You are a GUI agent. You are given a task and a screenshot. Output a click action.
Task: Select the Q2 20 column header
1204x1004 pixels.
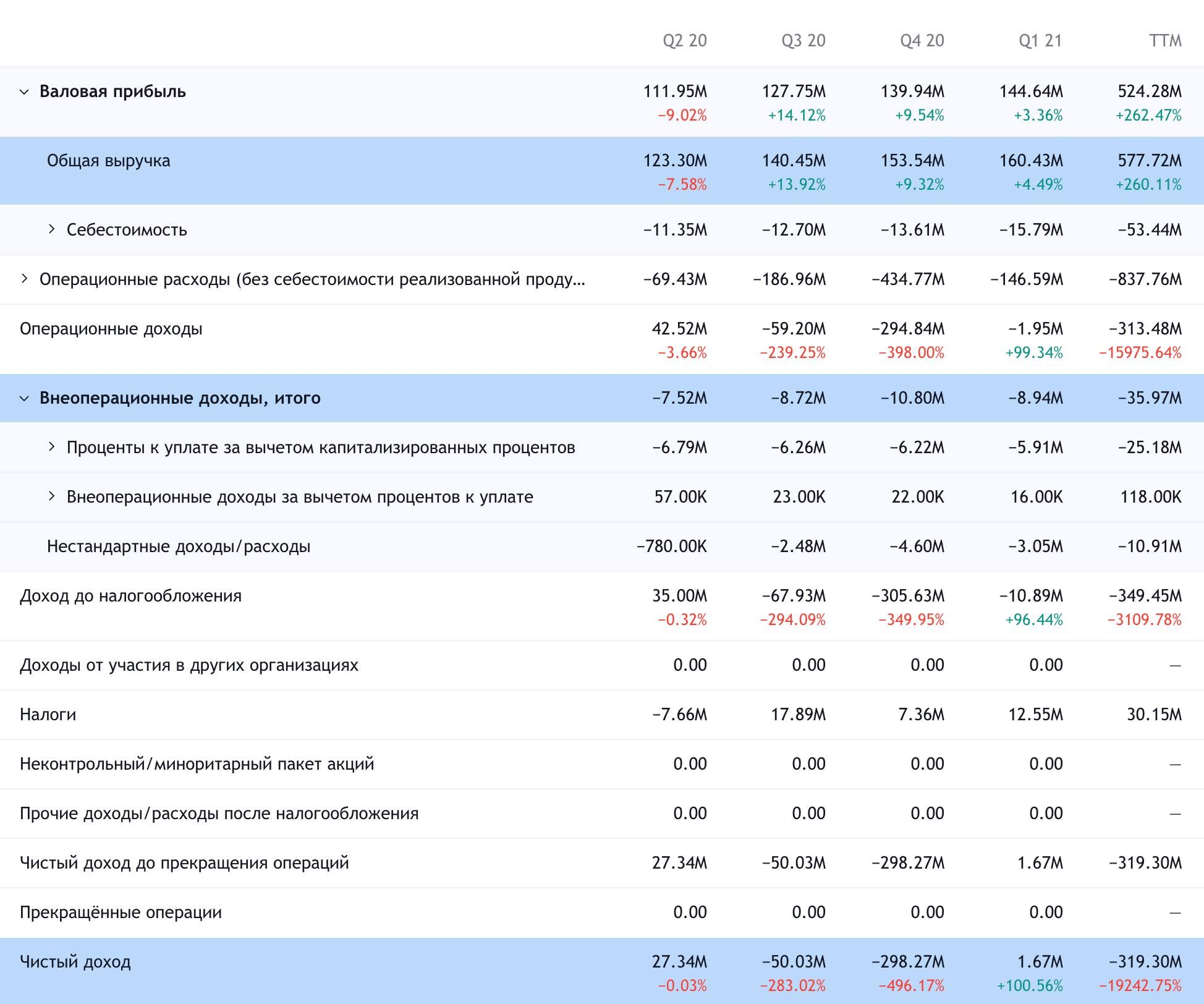tap(685, 41)
